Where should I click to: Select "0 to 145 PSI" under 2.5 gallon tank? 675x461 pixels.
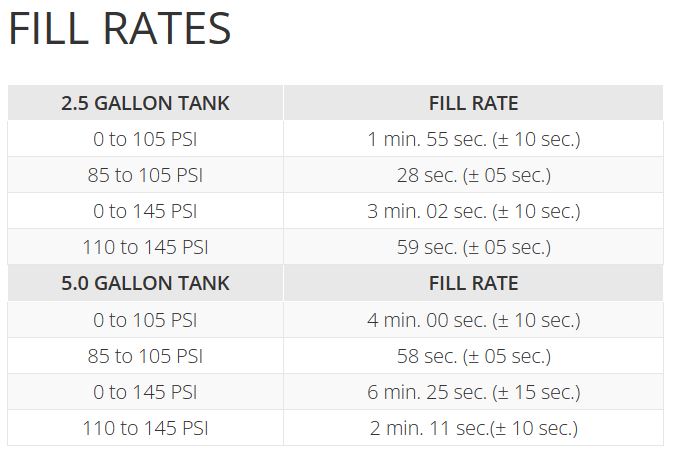point(145,211)
